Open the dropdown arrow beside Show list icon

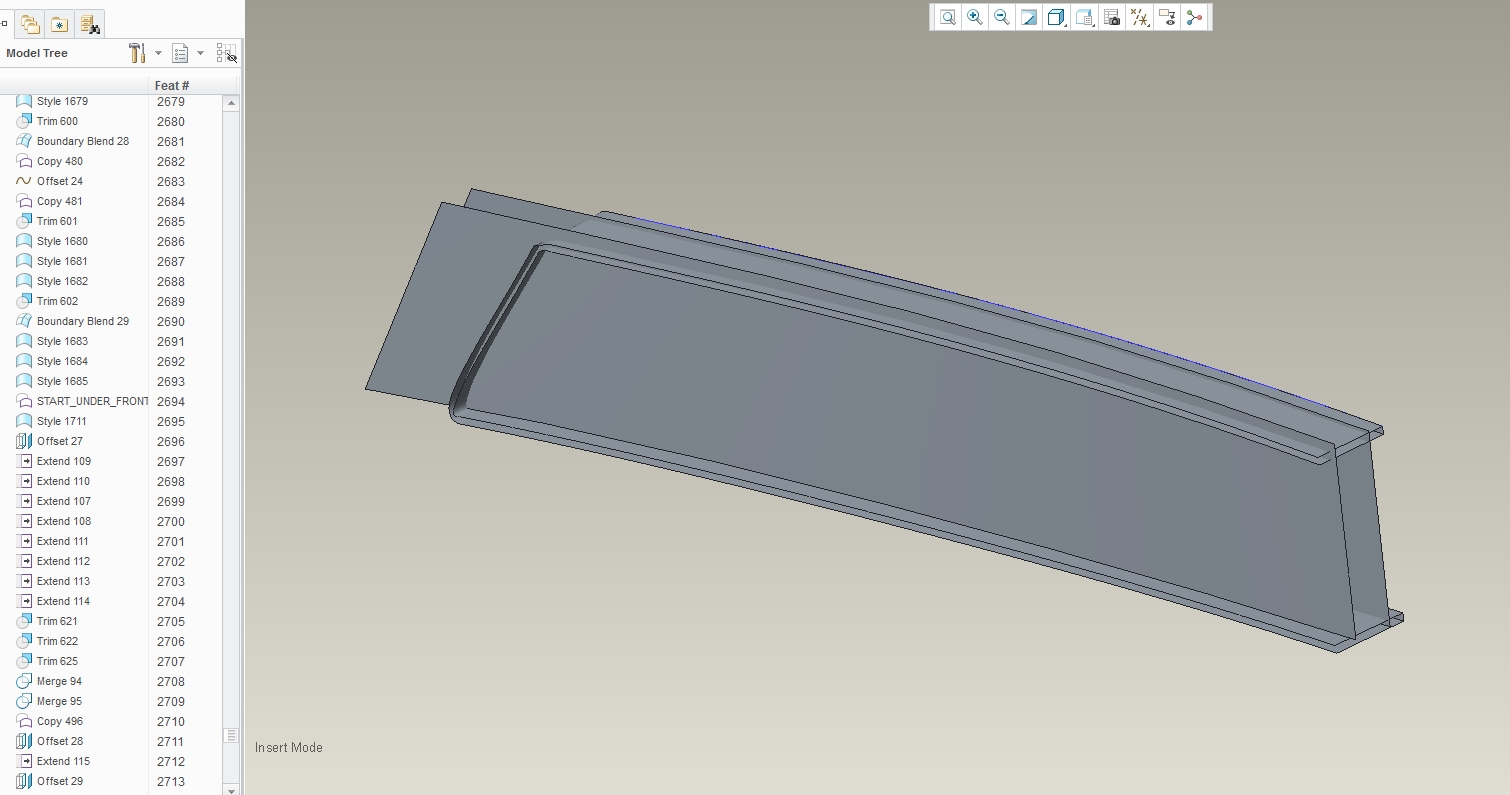tap(200, 53)
